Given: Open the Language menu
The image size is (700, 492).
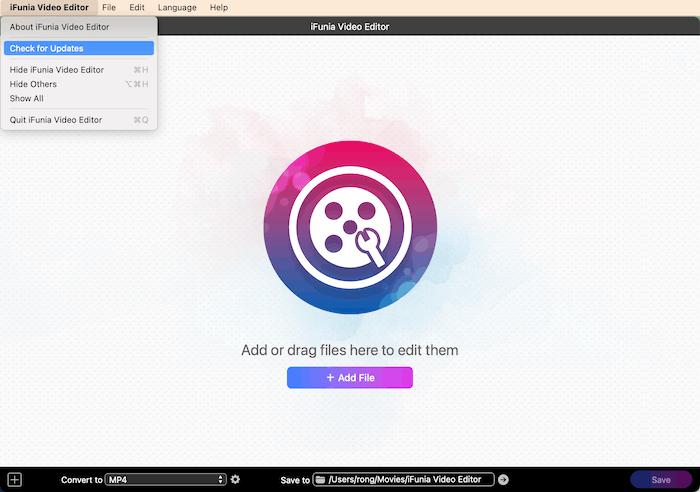Looking at the screenshot, I should pos(177,7).
